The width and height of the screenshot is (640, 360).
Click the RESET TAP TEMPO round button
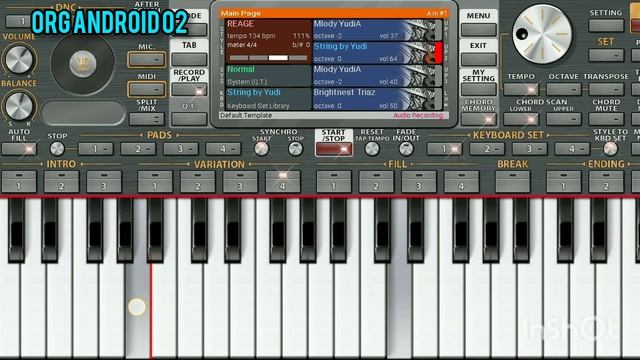pyautogui.click(x=372, y=149)
